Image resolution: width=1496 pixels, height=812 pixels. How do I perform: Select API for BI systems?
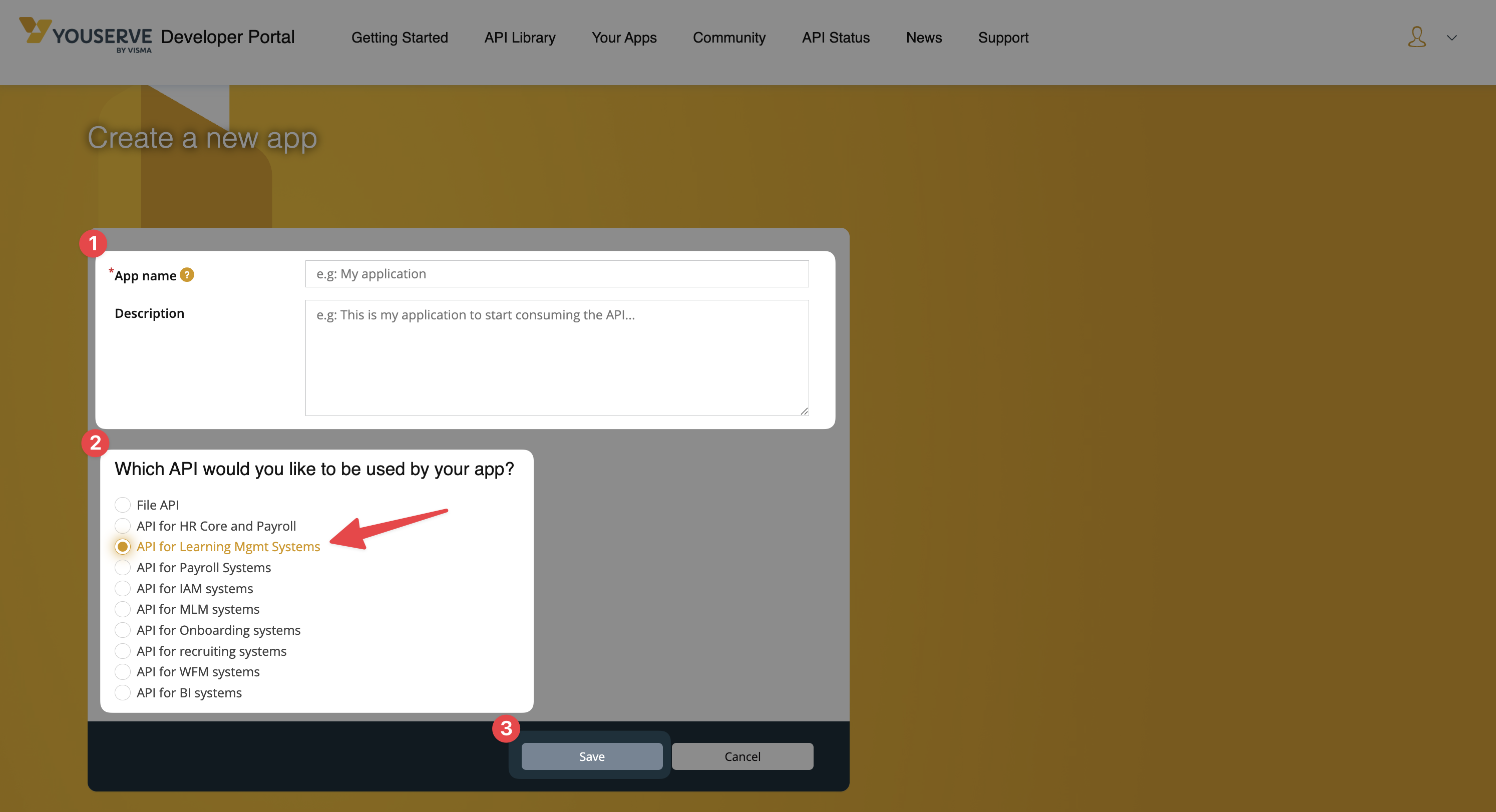(123, 693)
